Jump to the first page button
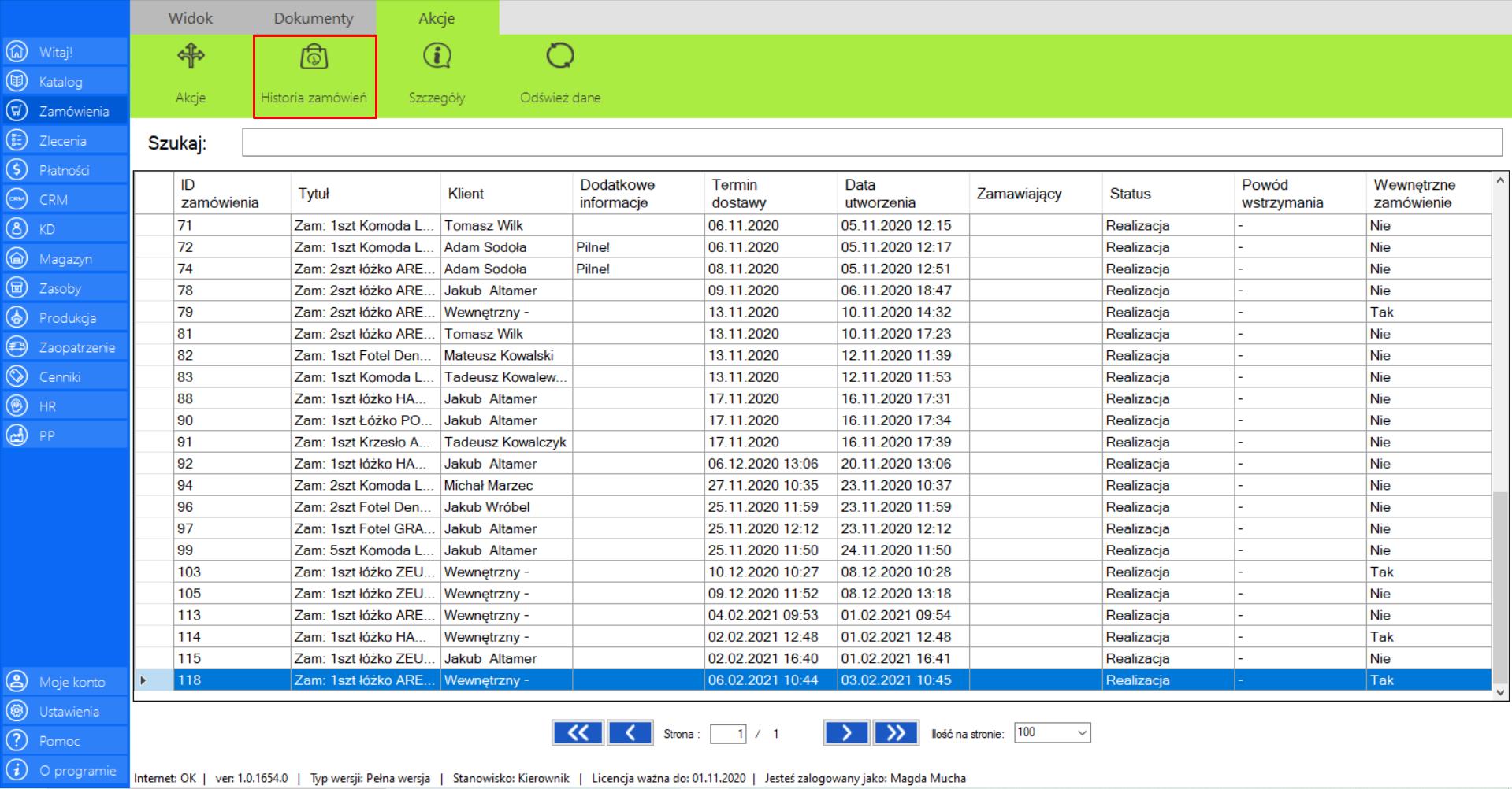 (578, 733)
